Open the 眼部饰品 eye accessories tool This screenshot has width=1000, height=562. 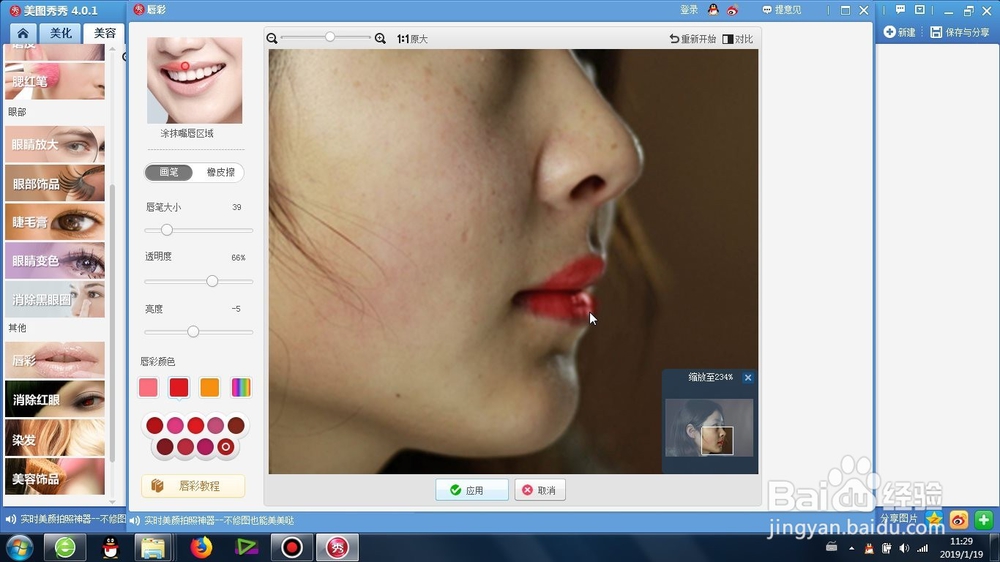(55, 184)
